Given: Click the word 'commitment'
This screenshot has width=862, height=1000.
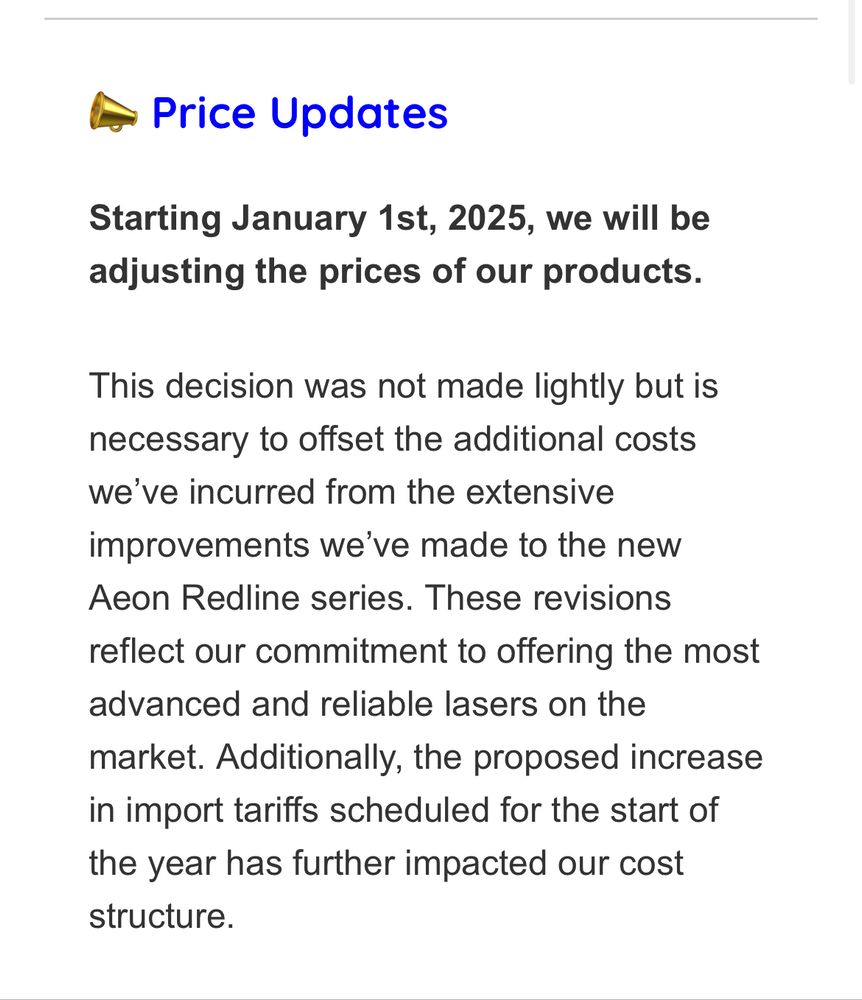Looking at the screenshot, I should 351,651.
